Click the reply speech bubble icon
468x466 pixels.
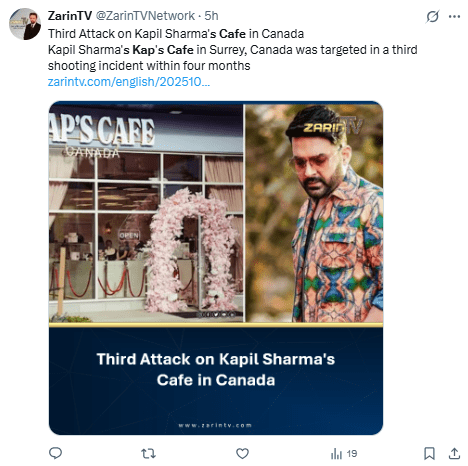point(55,453)
